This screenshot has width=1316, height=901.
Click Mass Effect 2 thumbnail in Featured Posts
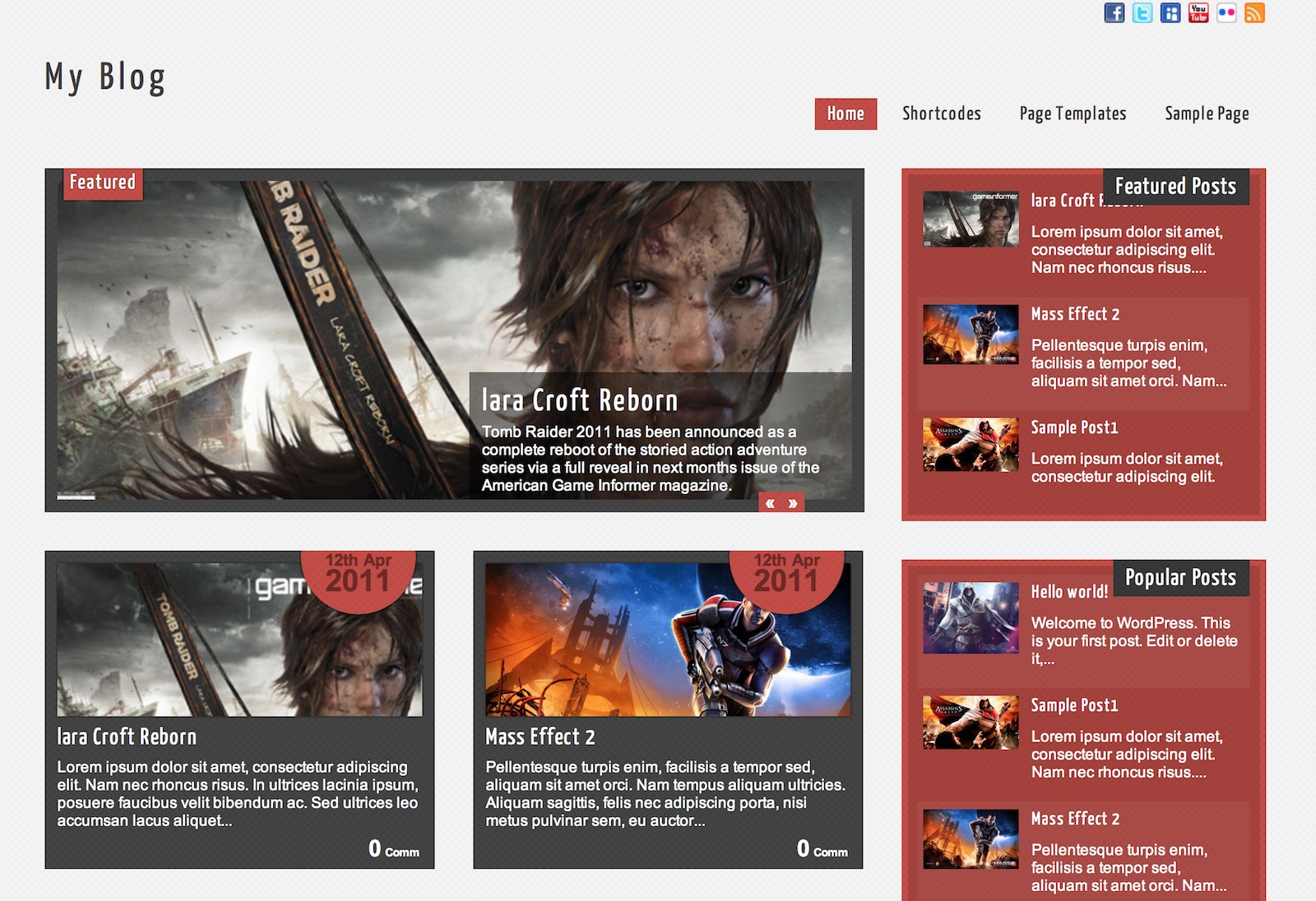971,335
